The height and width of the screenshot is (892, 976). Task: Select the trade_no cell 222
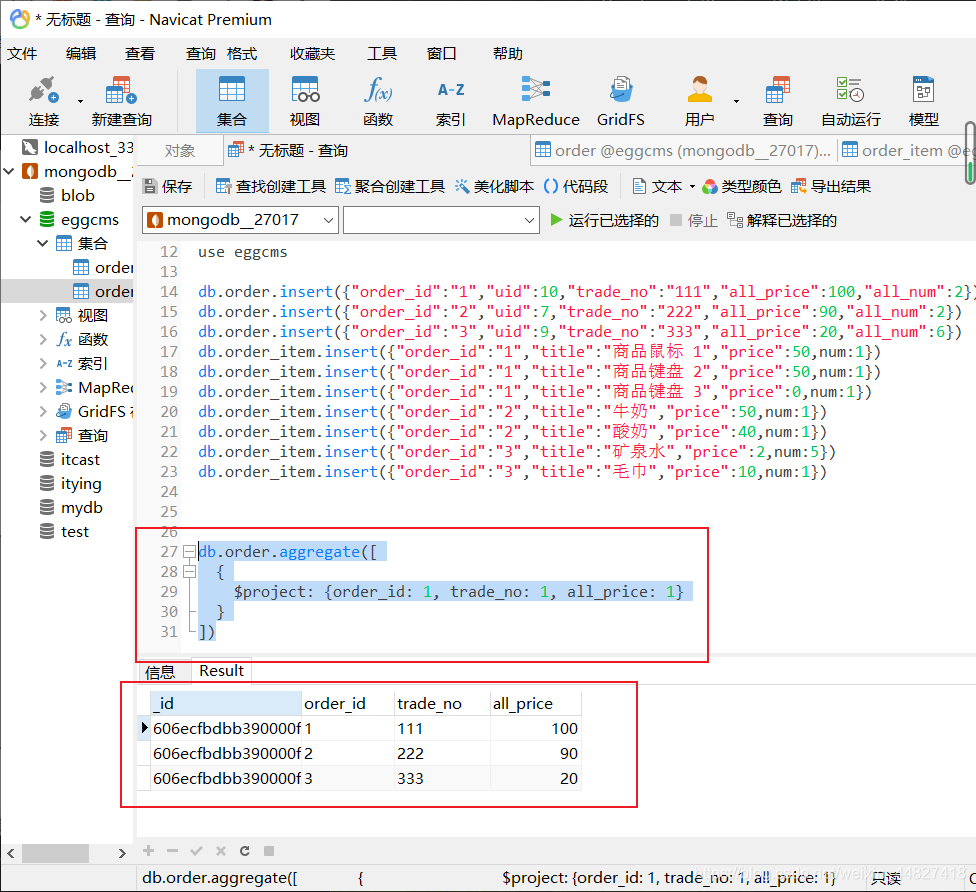point(442,753)
